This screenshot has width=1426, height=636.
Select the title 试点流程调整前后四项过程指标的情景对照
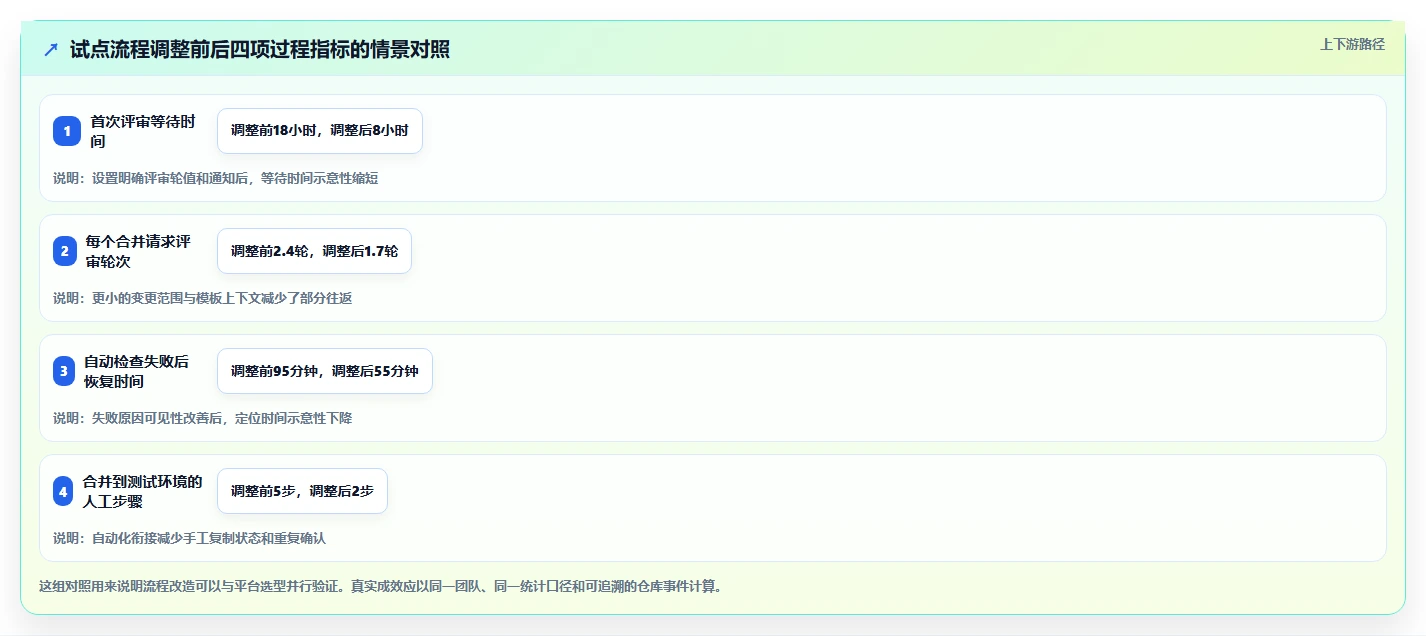260,50
